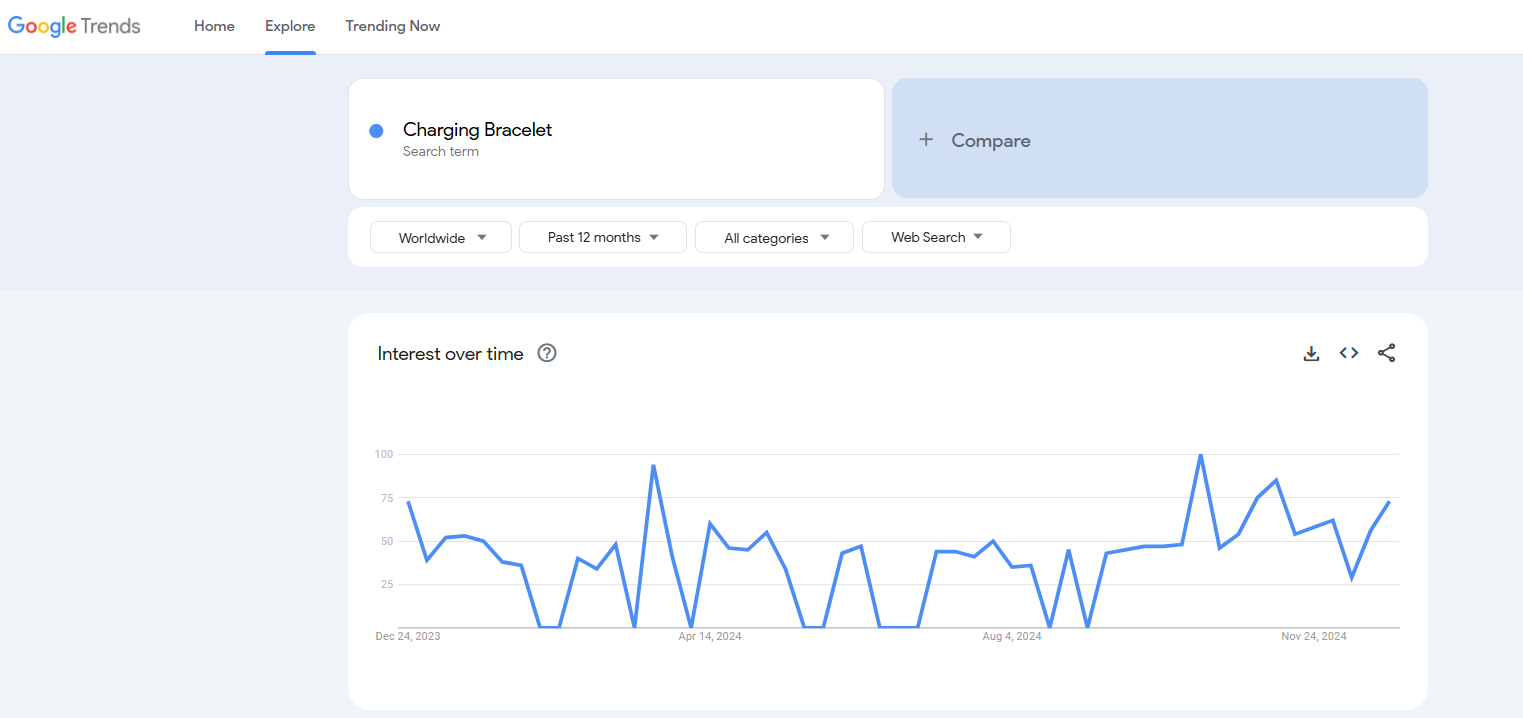Share the interest over time chart

pyautogui.click(x=1386, y=353)
